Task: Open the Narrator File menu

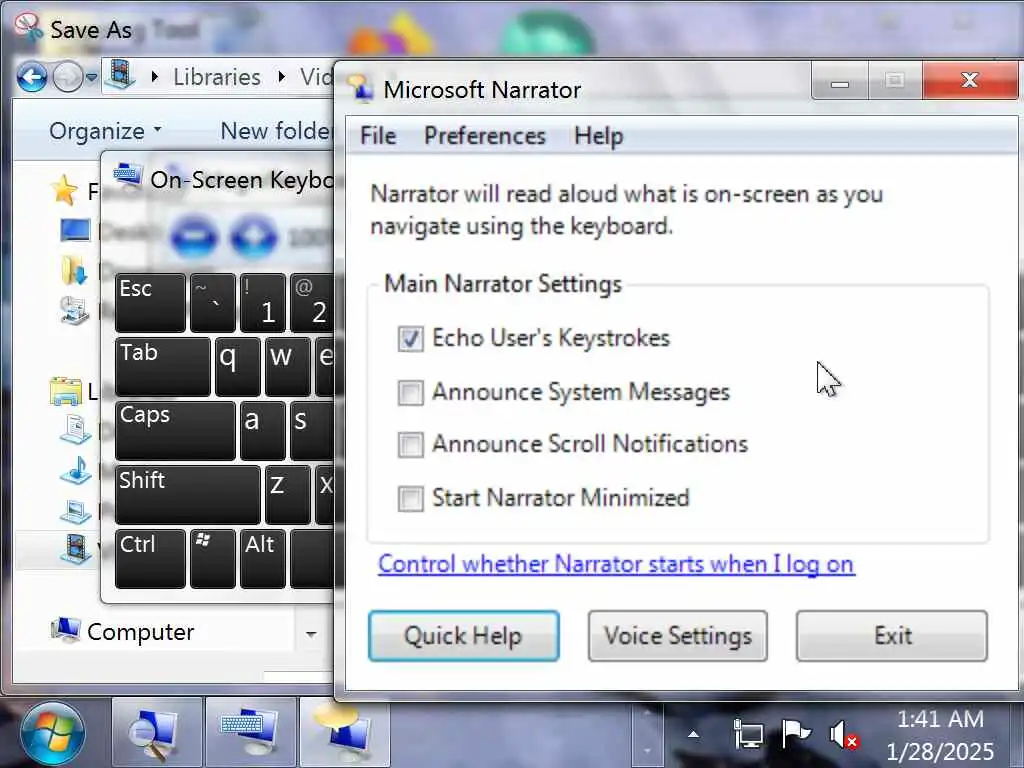Action: (378, 136)
